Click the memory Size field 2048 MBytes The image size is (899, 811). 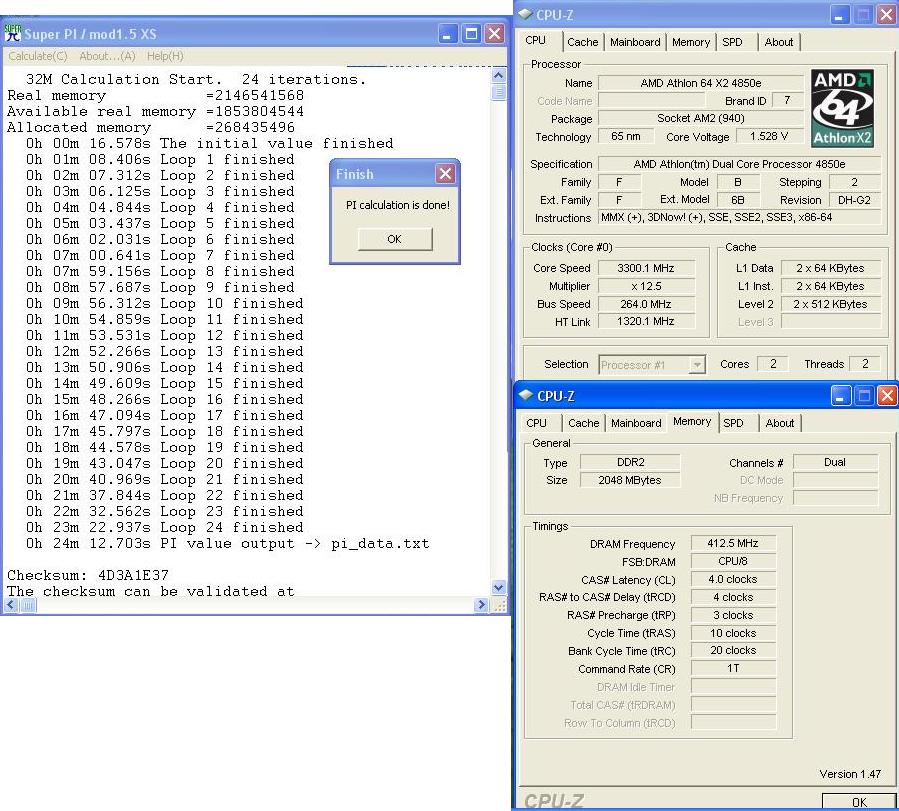[630, 480]
